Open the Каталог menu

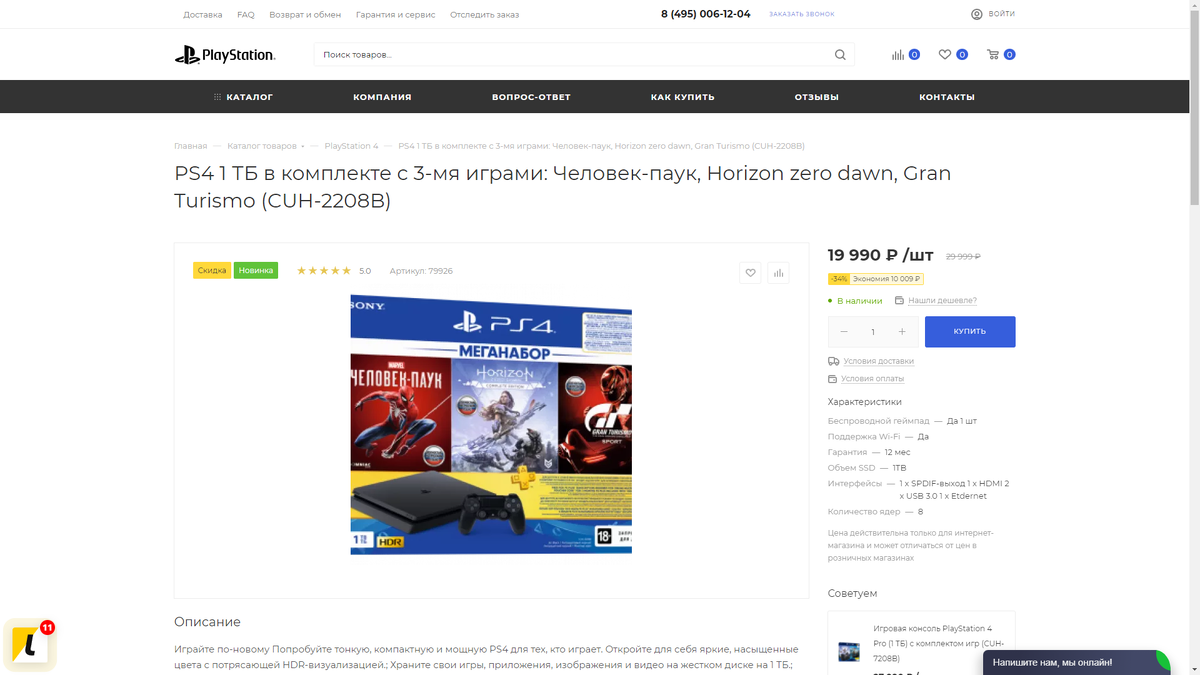[x=243, y=97]
